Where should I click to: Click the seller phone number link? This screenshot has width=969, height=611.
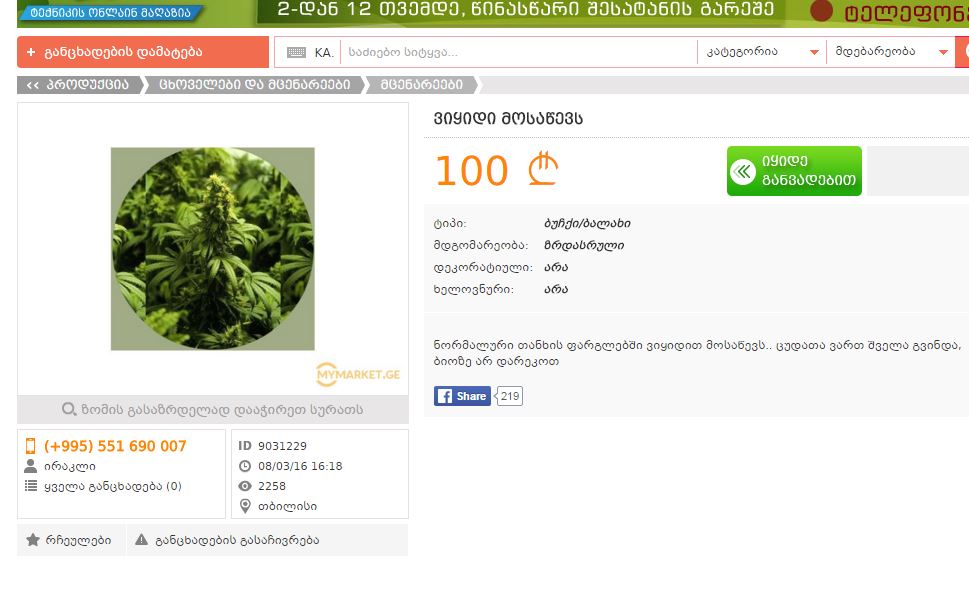pyautogui.click(x=115, y=446)
